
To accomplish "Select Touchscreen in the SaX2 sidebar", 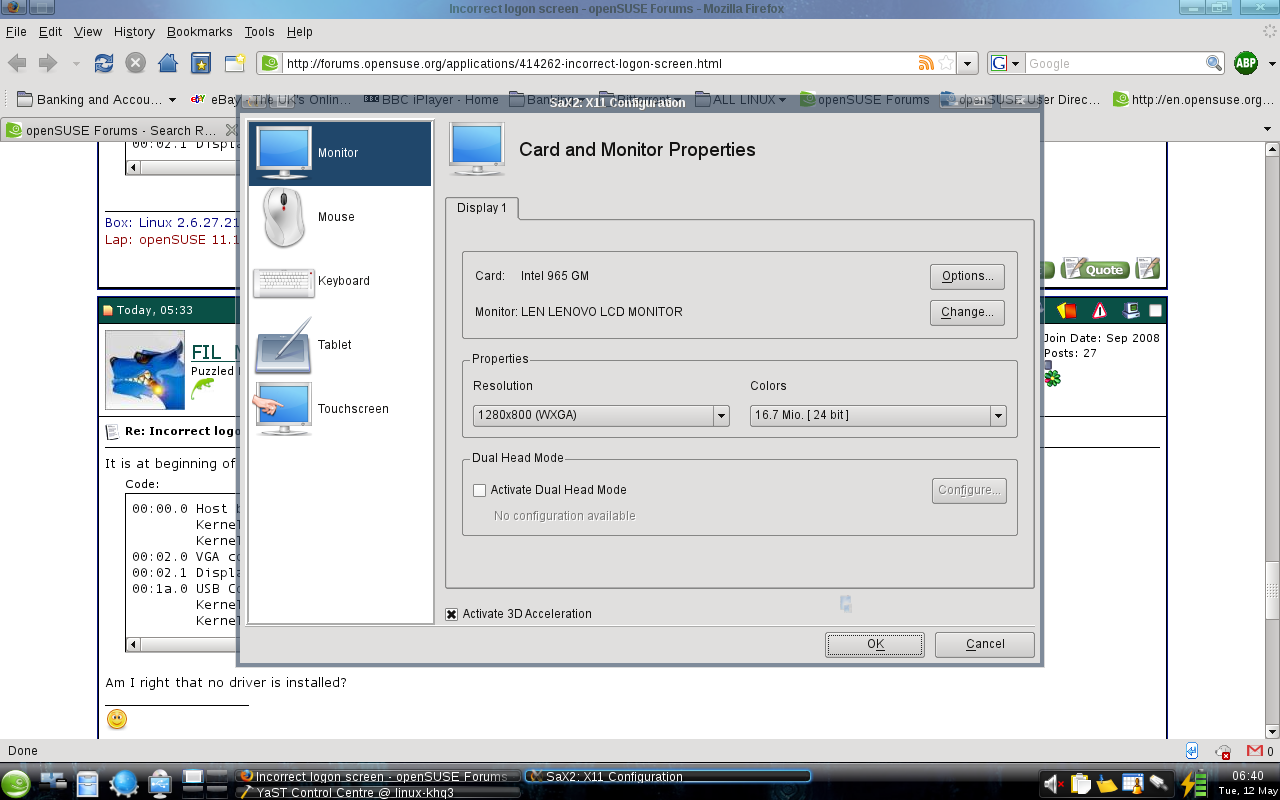I will [340, 409].
